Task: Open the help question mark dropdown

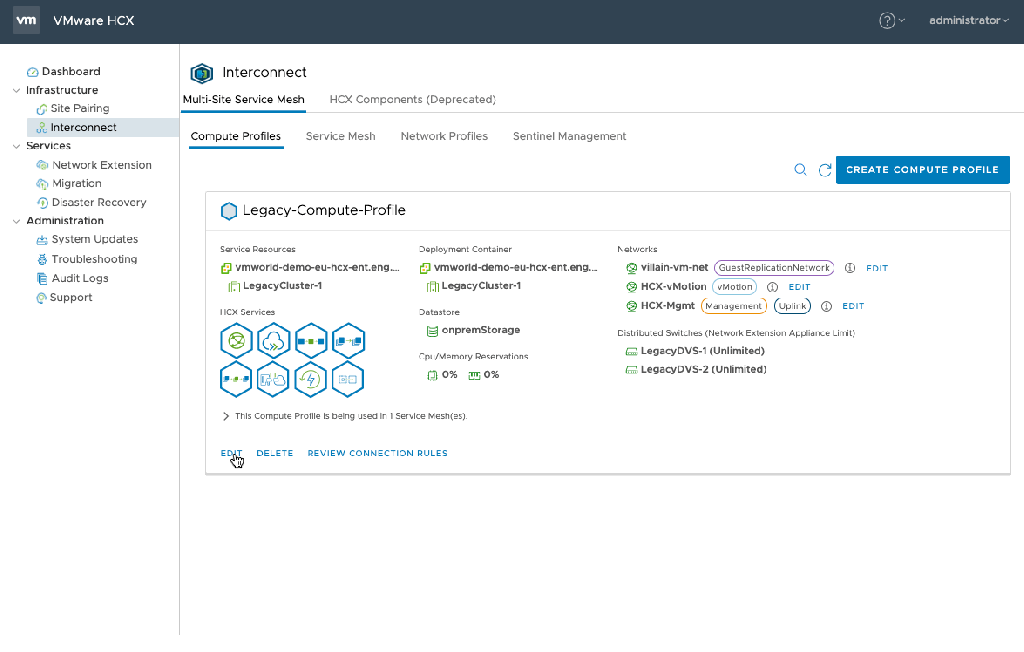Action: pos(891,20)
